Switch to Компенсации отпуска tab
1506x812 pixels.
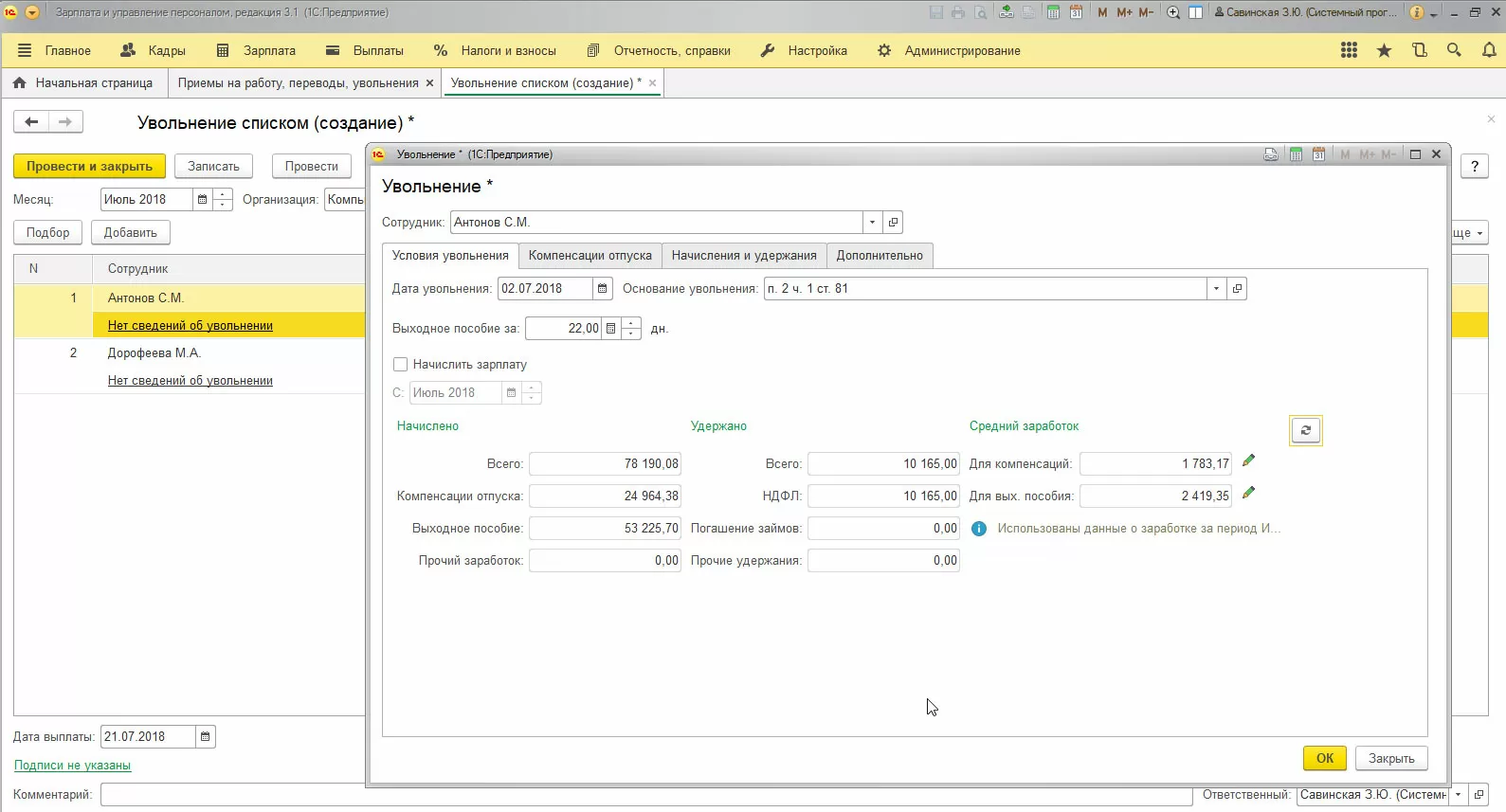(x=590, y=256)
